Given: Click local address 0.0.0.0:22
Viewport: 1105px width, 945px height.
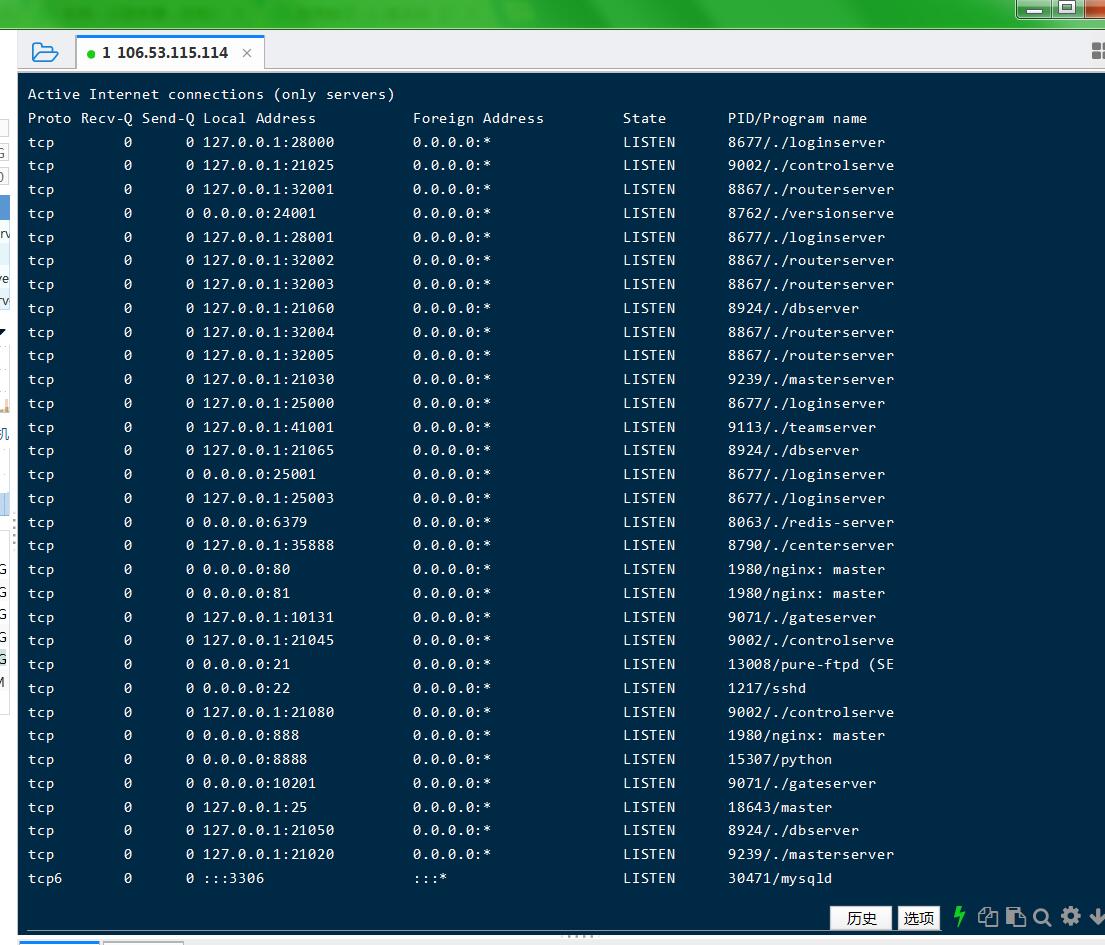Looking at the screenshot, I should pyautogui.click(x=247, y=688).
